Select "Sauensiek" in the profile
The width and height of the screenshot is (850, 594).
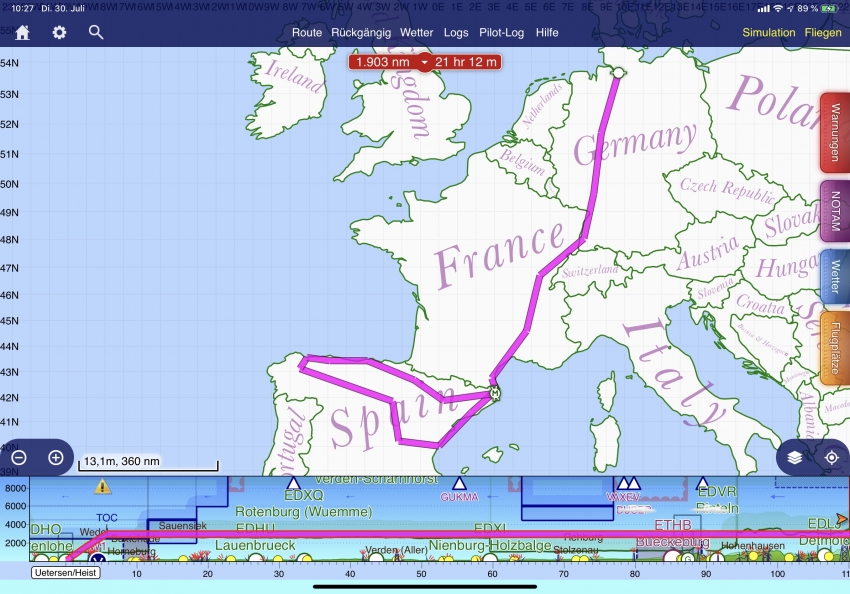click(183, 526)
